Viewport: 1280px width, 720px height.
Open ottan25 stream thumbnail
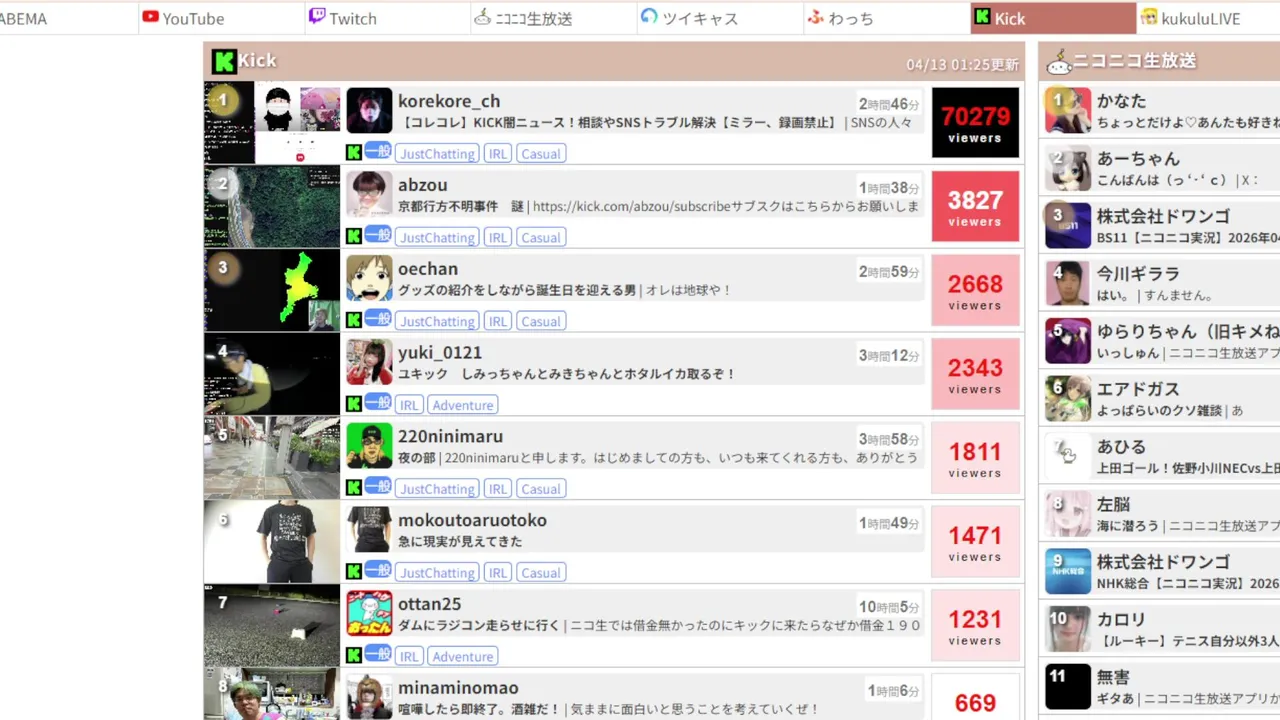(x=272, y=625)
